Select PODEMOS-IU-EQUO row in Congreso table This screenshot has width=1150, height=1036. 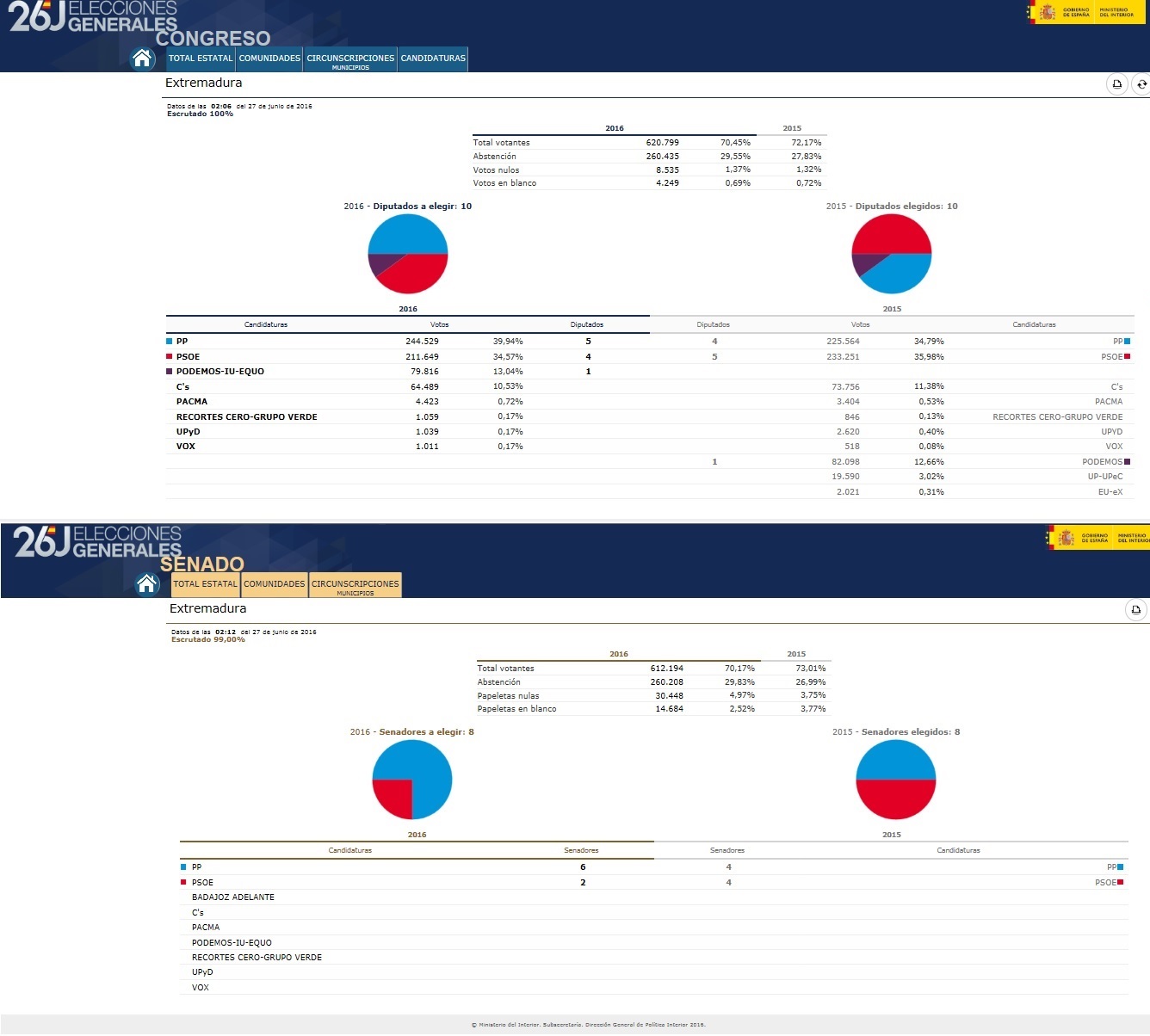pyautogui.click(x=220, y=372)
